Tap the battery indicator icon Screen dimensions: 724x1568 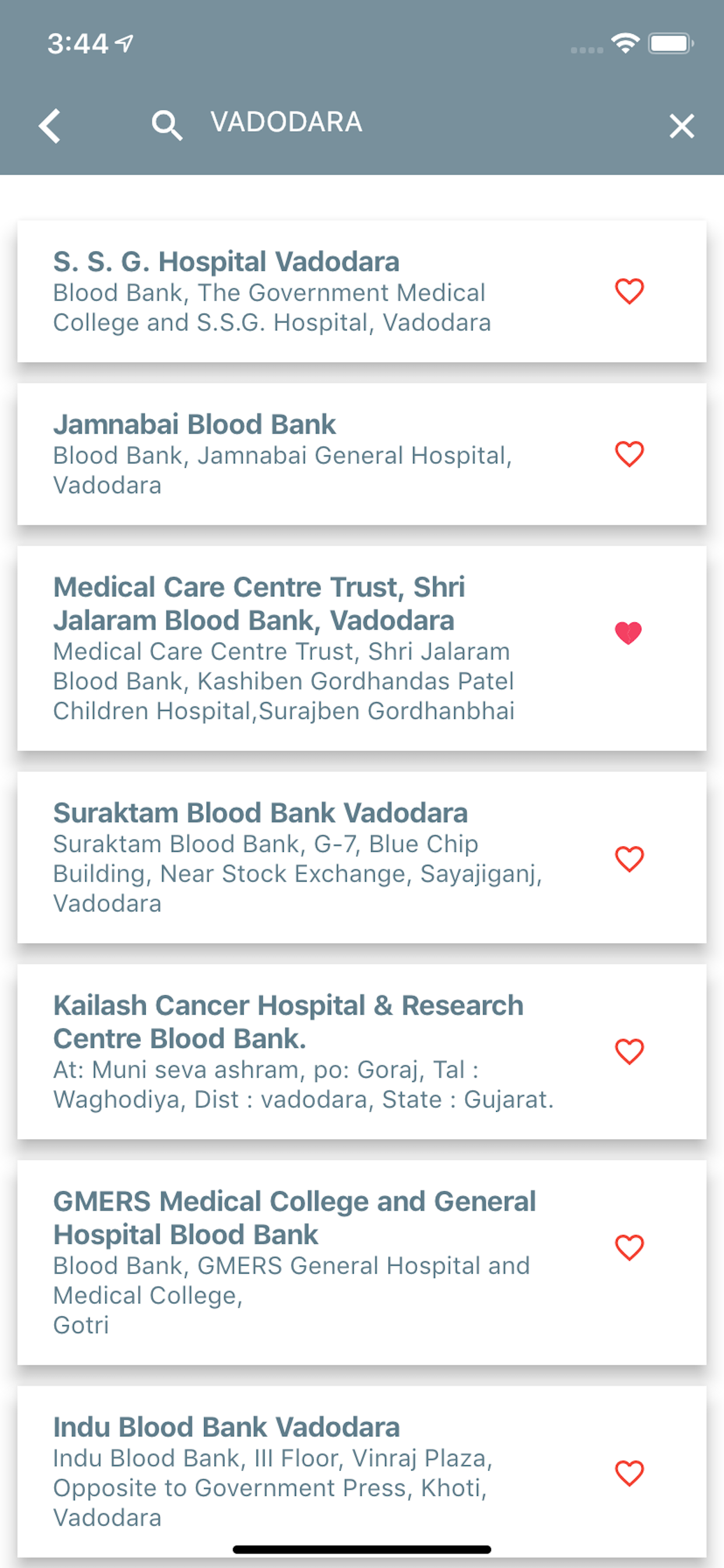[x=670, y=43]
